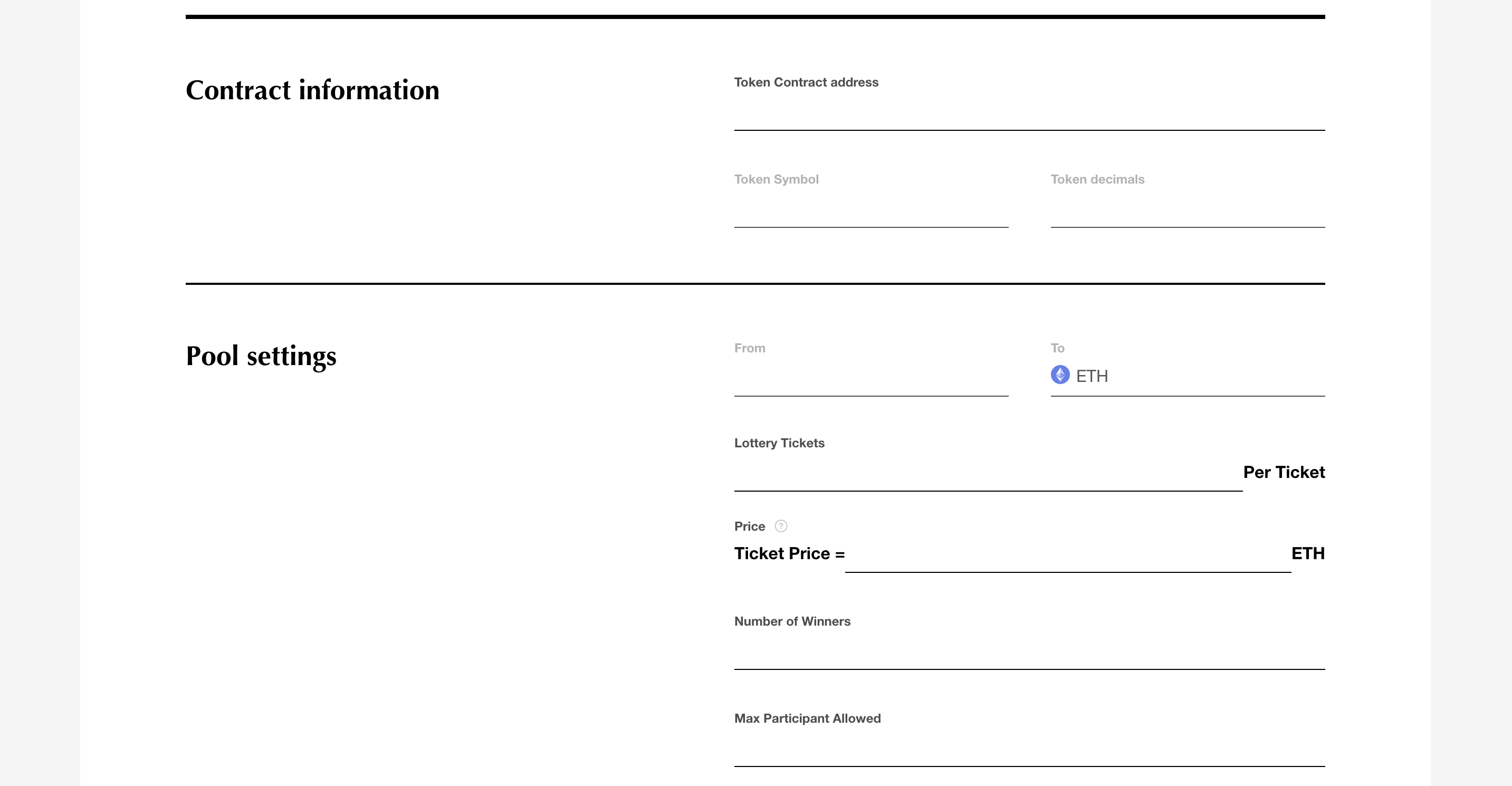Select the Token decimals input field

(1188, 212)
